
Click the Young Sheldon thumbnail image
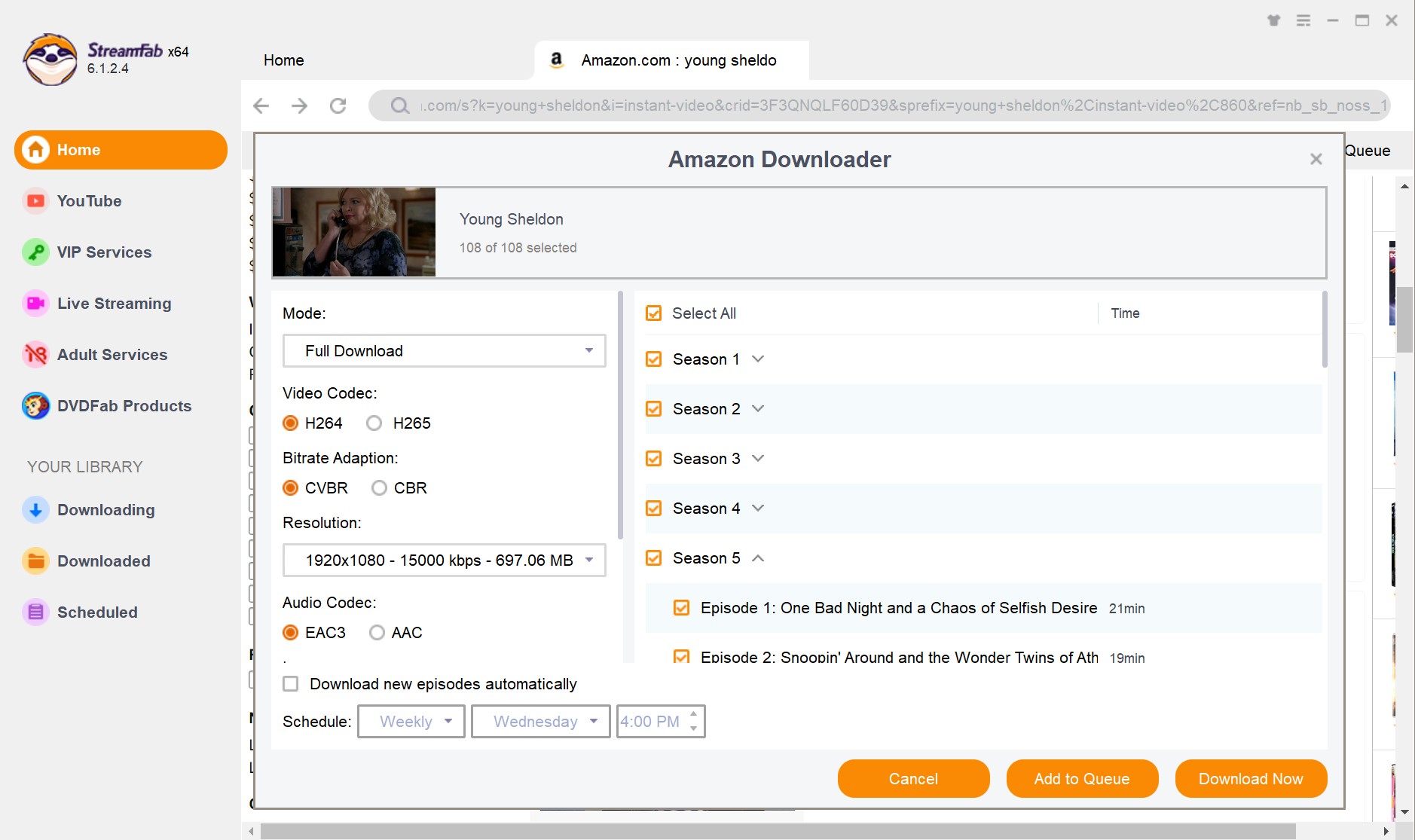point(354,232)
